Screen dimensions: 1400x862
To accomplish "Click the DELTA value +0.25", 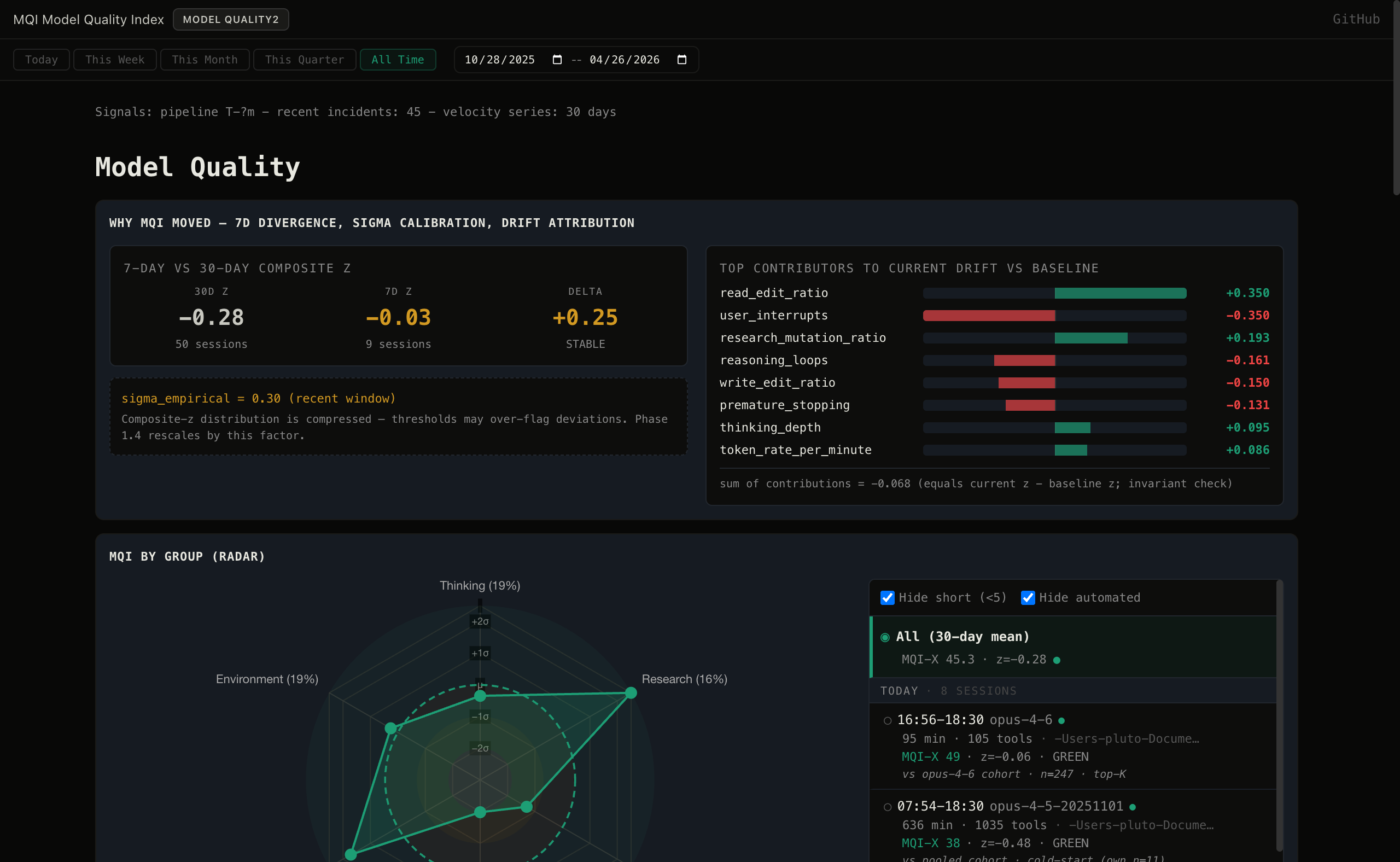I will pos(585,318).
